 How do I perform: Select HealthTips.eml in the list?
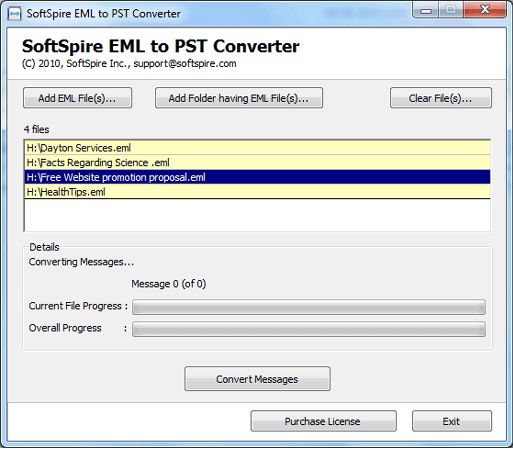(x=257, y=192)
